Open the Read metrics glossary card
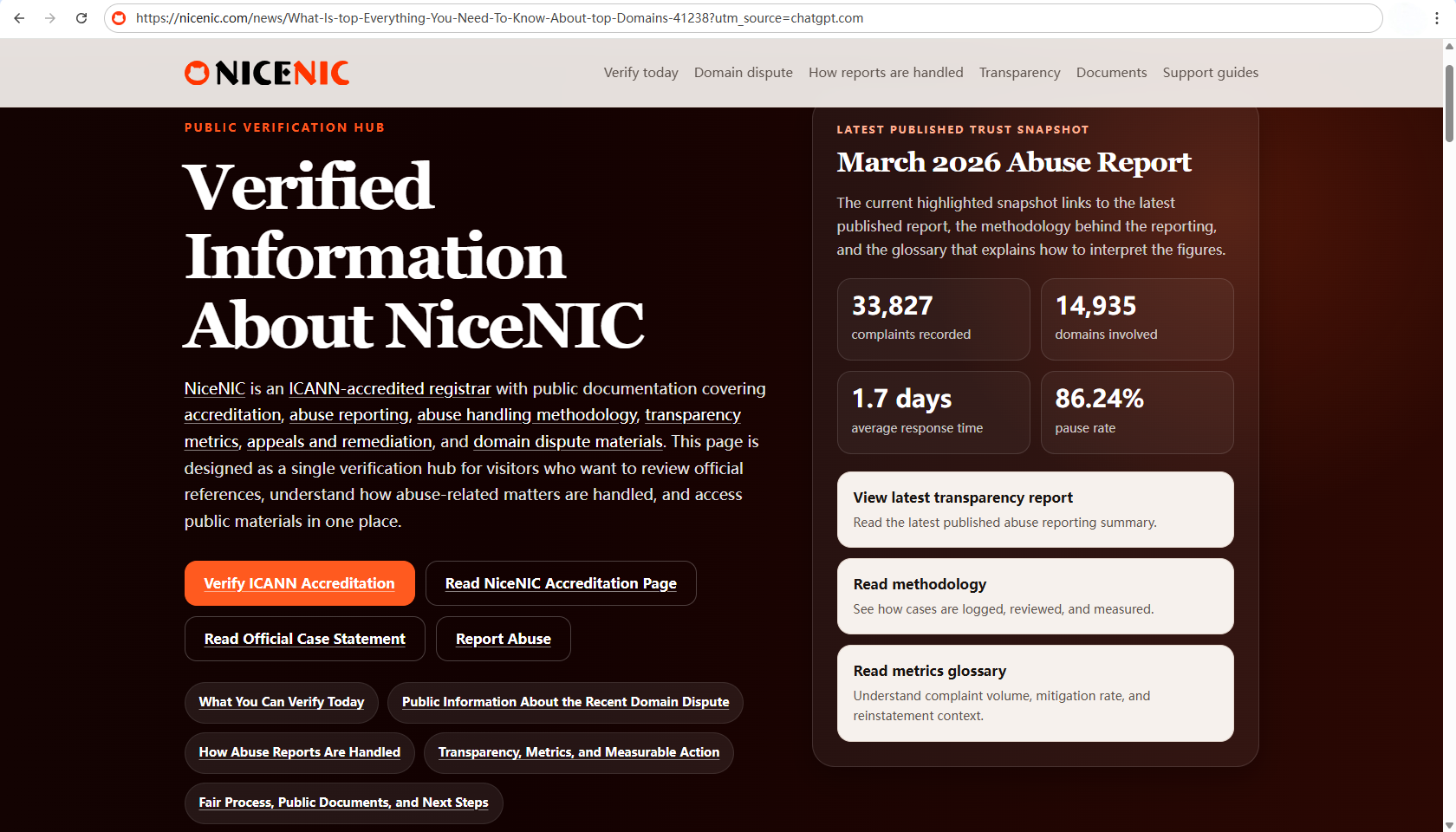This screenshot has height=832, width=1456. 1036,693
